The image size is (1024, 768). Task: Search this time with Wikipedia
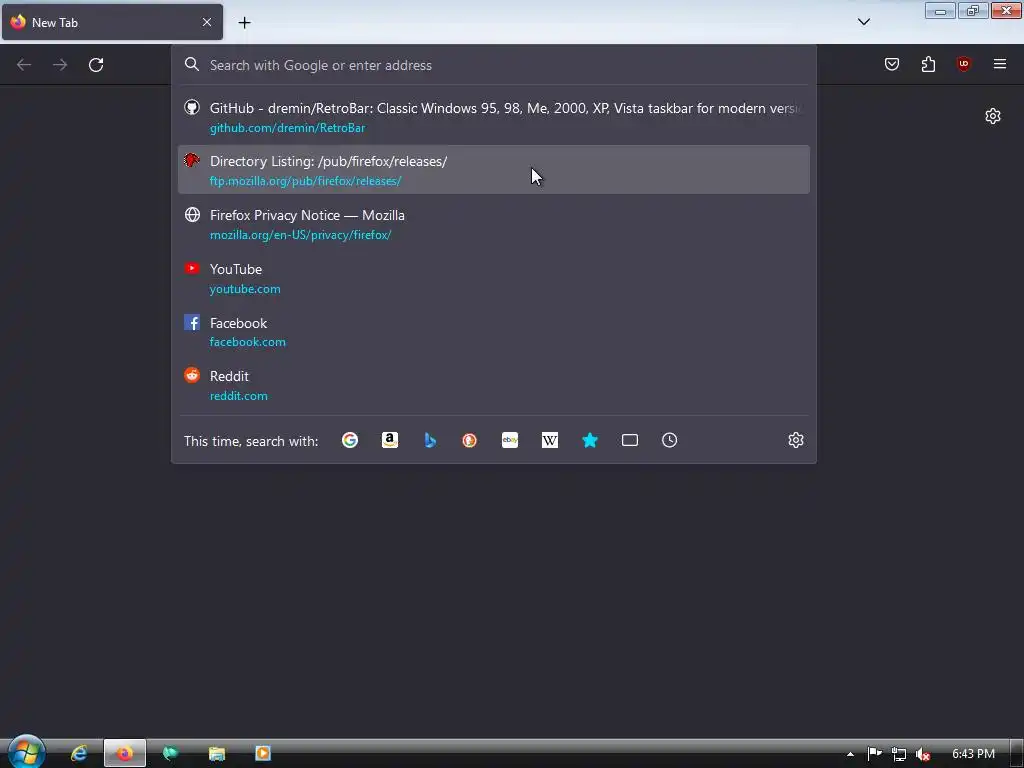tap(550, 440)
